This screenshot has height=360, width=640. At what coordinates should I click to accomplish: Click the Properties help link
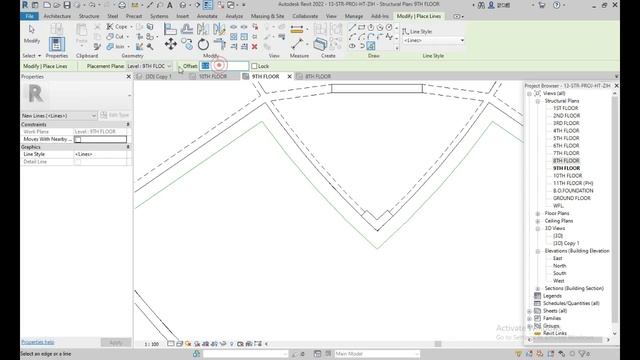38,342
